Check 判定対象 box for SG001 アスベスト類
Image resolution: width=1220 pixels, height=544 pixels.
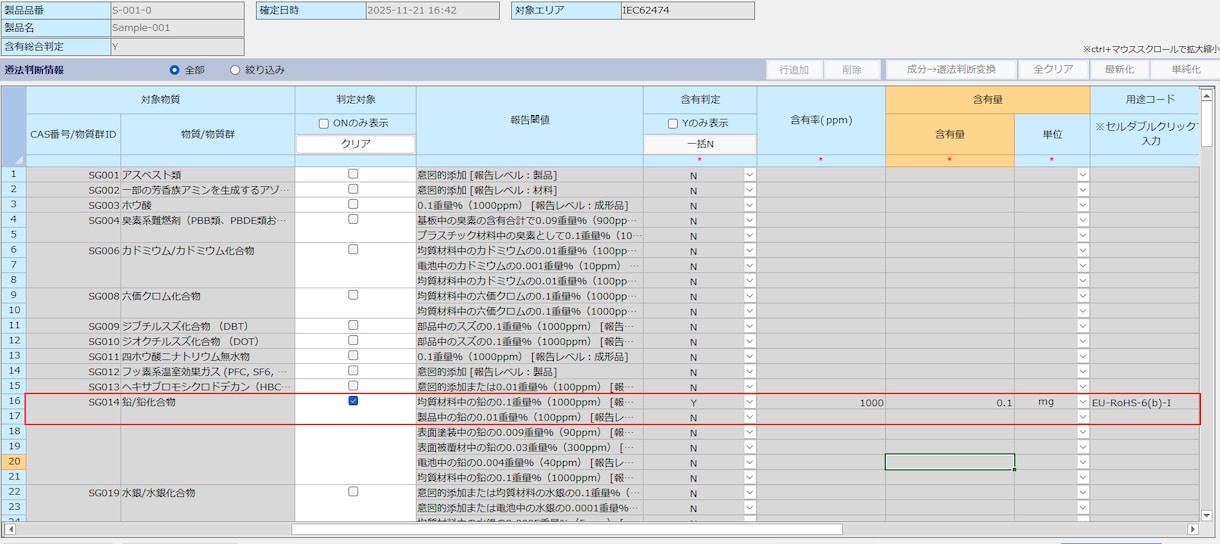click(353, 174)
